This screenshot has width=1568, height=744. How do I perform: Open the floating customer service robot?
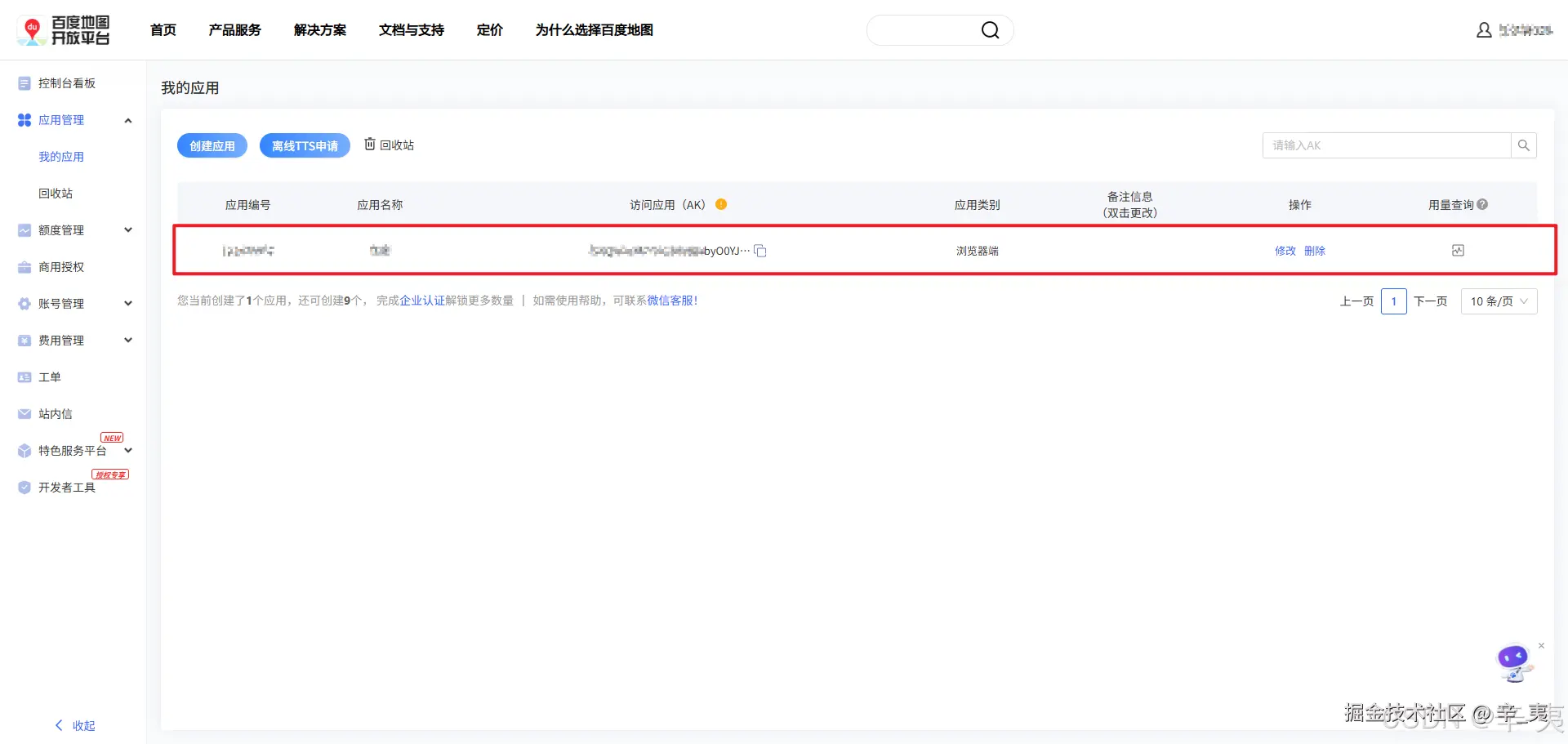pos(1513,662)
